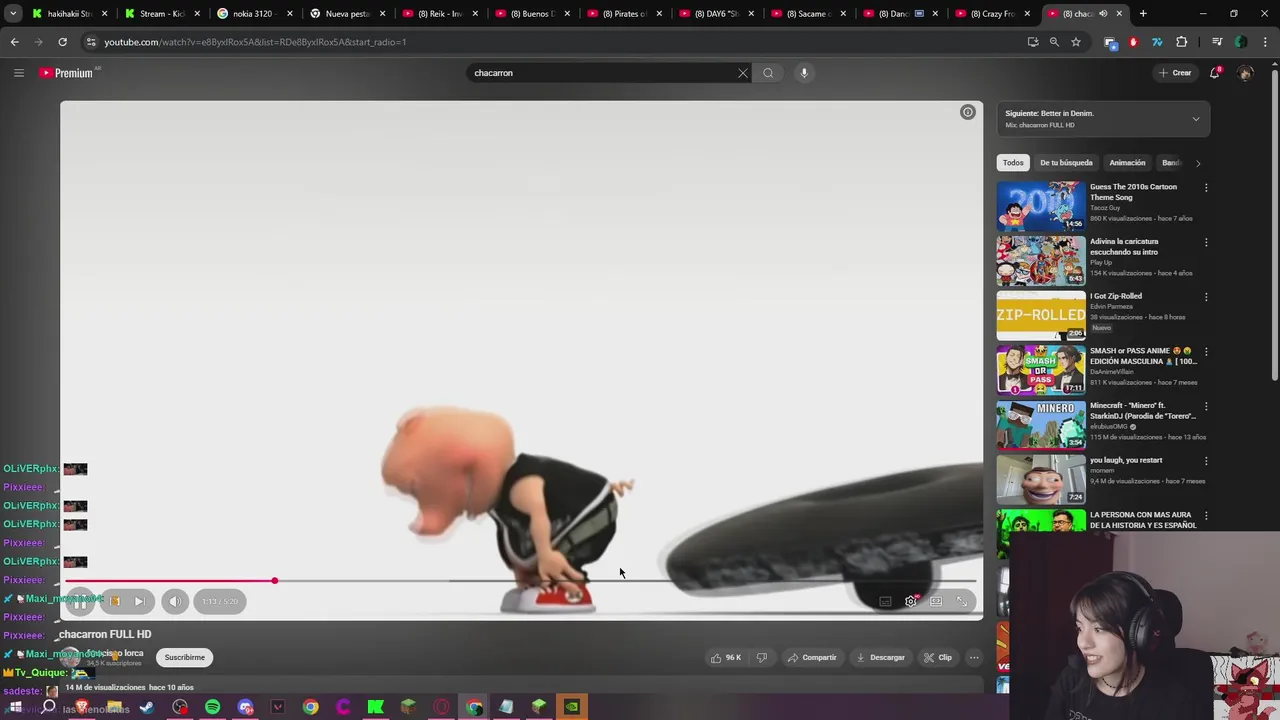Open the video info card icon

(967, 112)
